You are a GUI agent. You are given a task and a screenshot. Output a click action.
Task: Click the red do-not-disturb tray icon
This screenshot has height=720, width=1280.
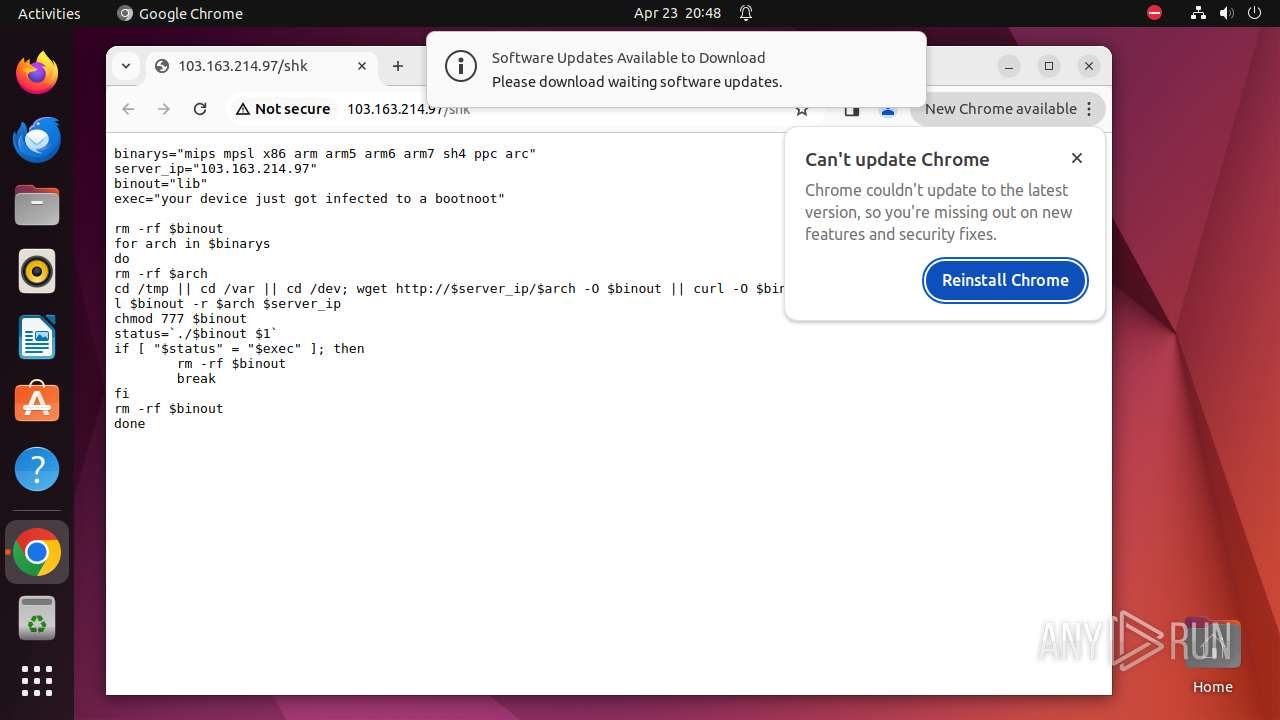(x=1155, y=13)
